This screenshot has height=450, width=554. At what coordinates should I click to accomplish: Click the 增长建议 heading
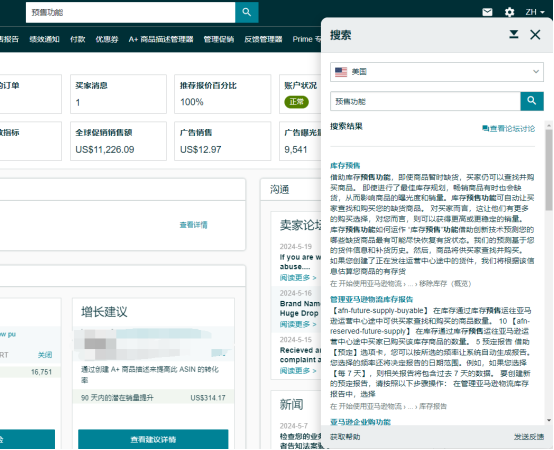(104, 312)
